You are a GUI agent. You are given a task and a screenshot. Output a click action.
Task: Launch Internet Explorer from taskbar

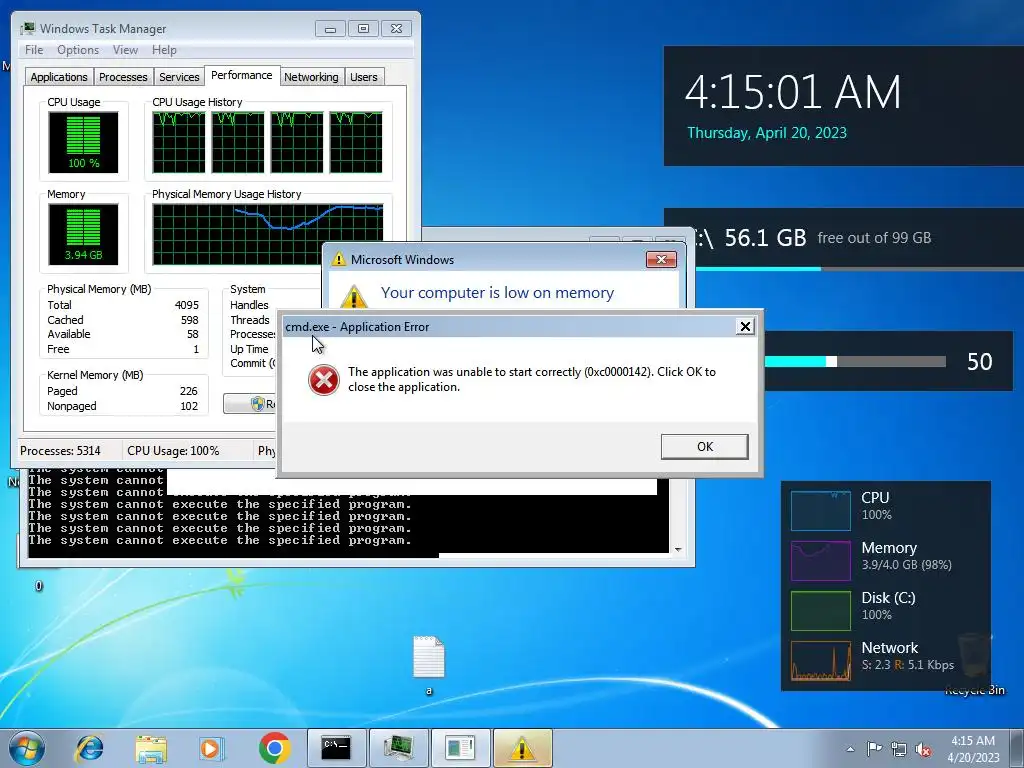click(x=89, y=748)
